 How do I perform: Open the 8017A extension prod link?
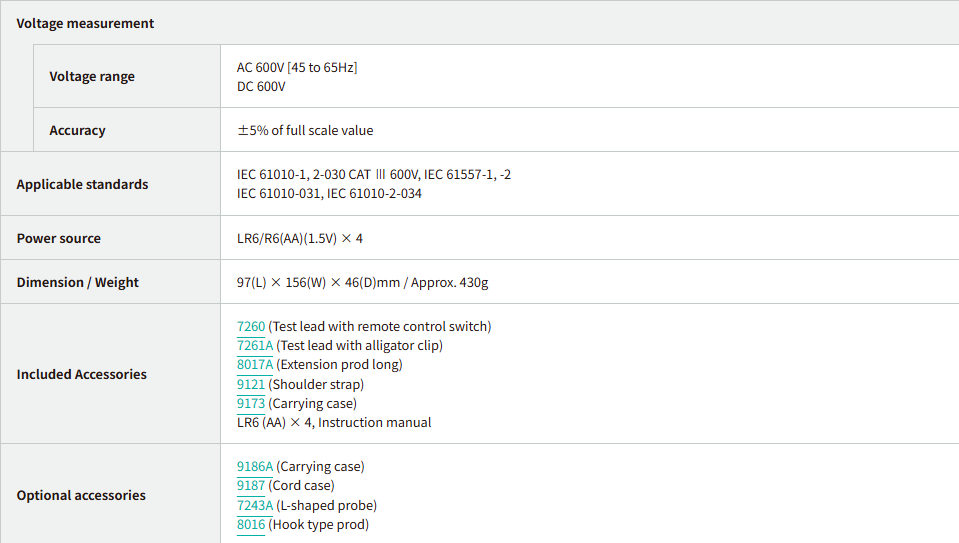point(255,364)
